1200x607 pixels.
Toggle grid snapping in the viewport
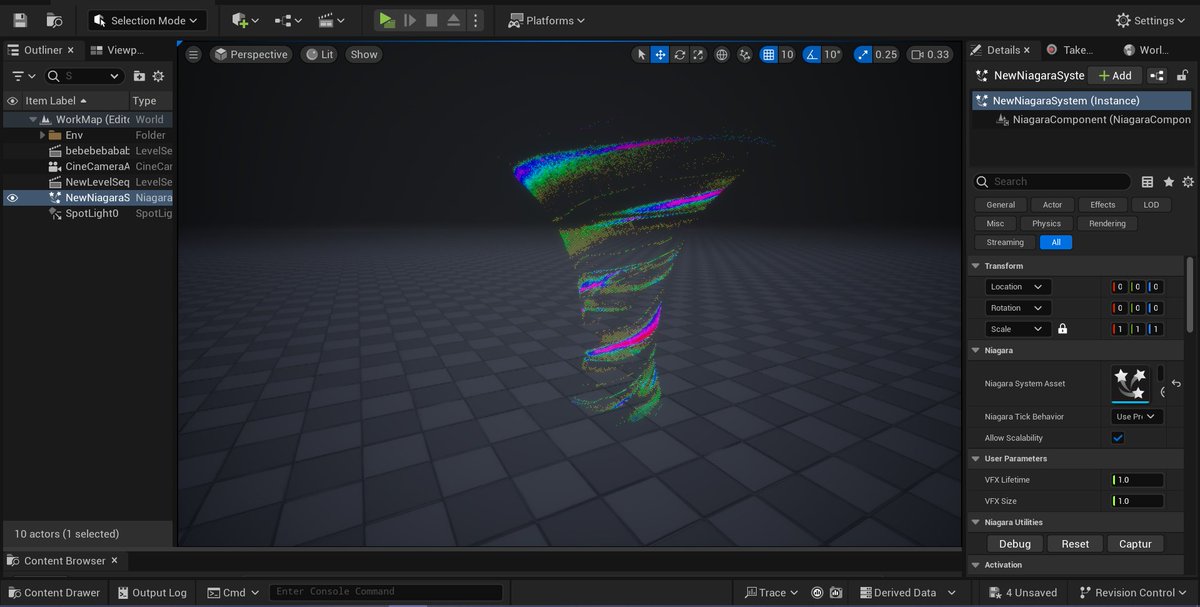coord(768,54)
